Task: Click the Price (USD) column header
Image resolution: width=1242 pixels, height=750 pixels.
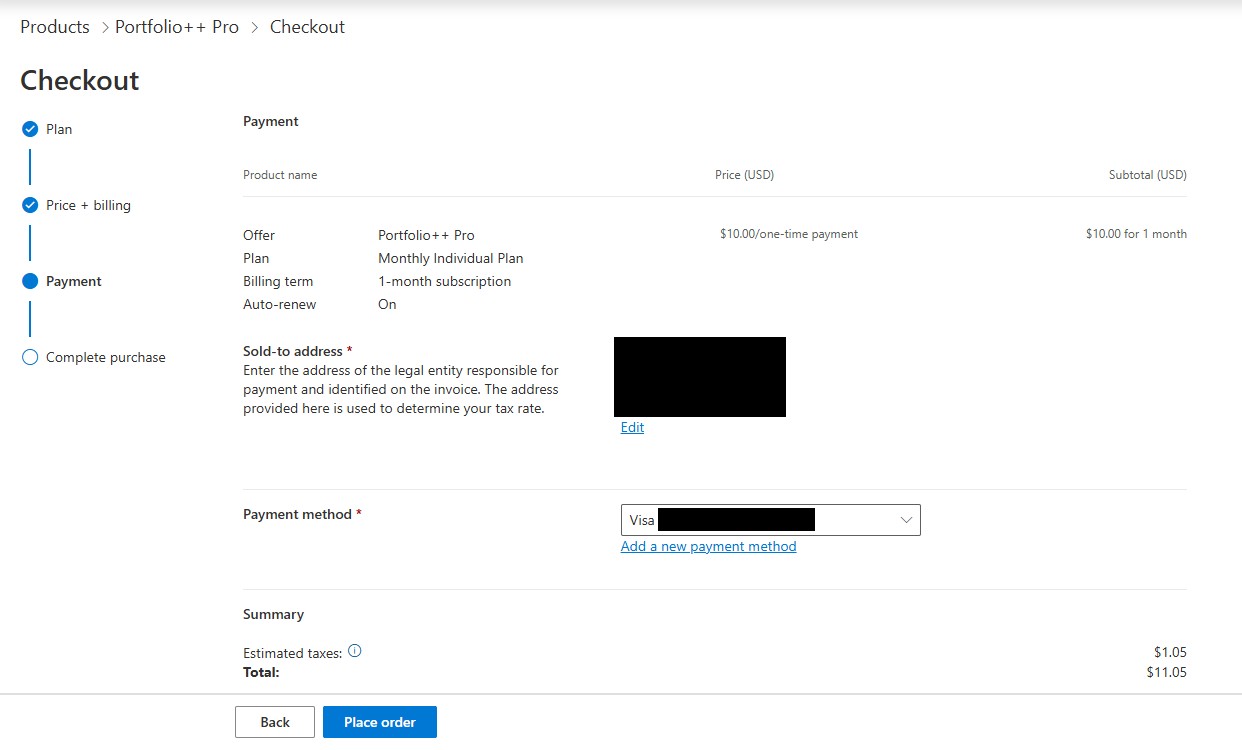Action: click(744, 175)
